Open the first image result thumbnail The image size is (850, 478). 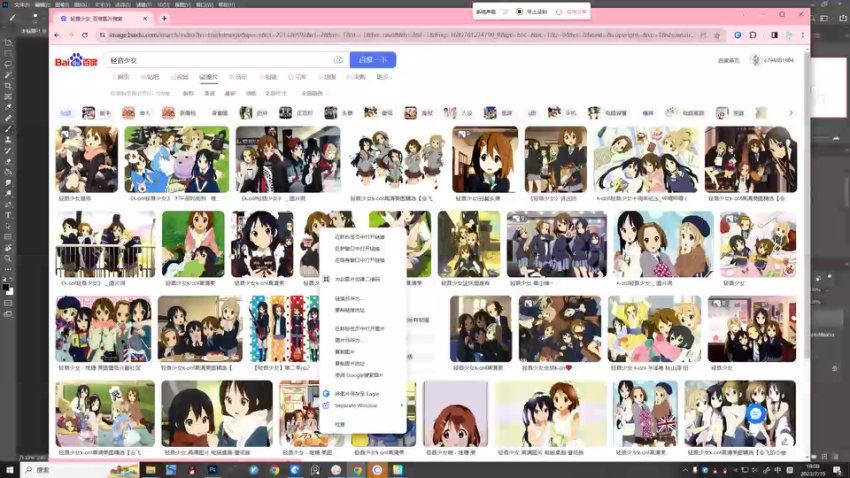coord(87,160)
